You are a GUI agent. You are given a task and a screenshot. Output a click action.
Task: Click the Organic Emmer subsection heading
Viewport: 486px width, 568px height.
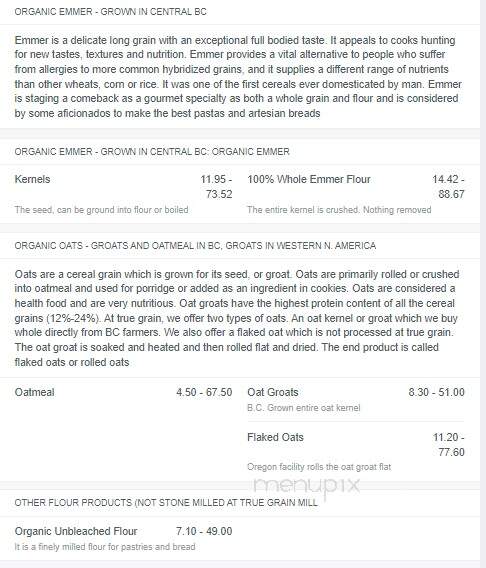tap(152, 151)
